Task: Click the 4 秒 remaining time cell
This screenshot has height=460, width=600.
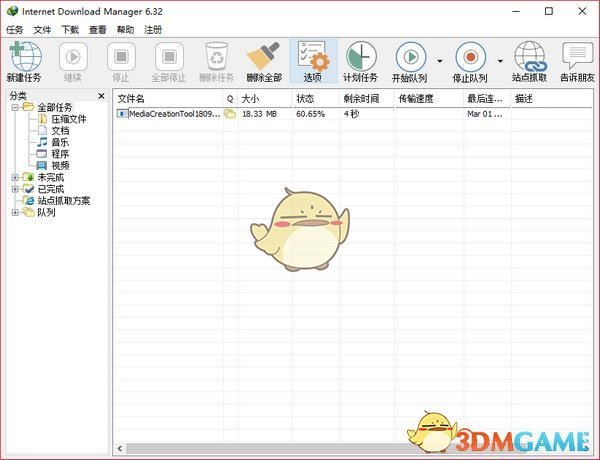Action: point(351,114)
